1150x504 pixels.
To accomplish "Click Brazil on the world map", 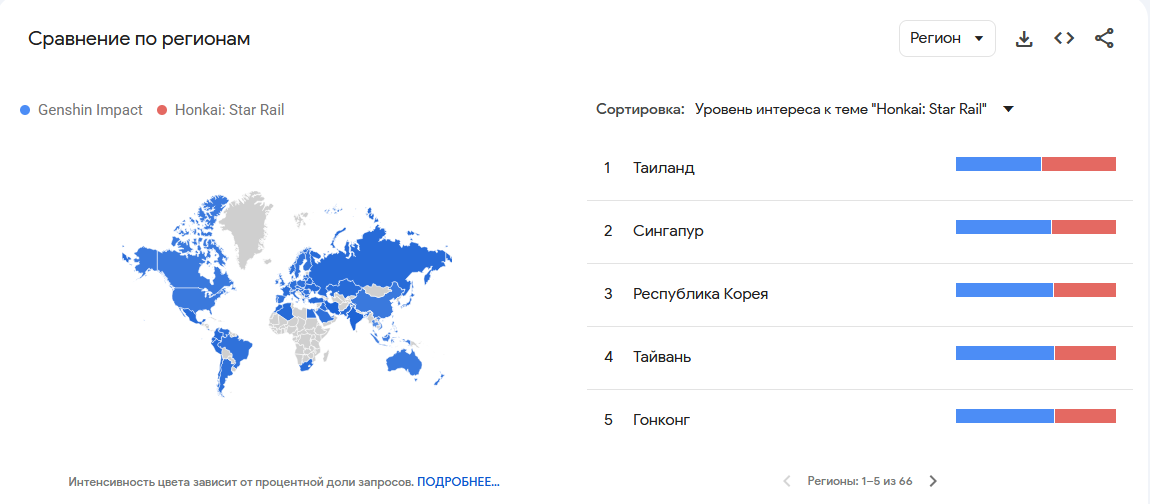I will (x=234, y=353).
